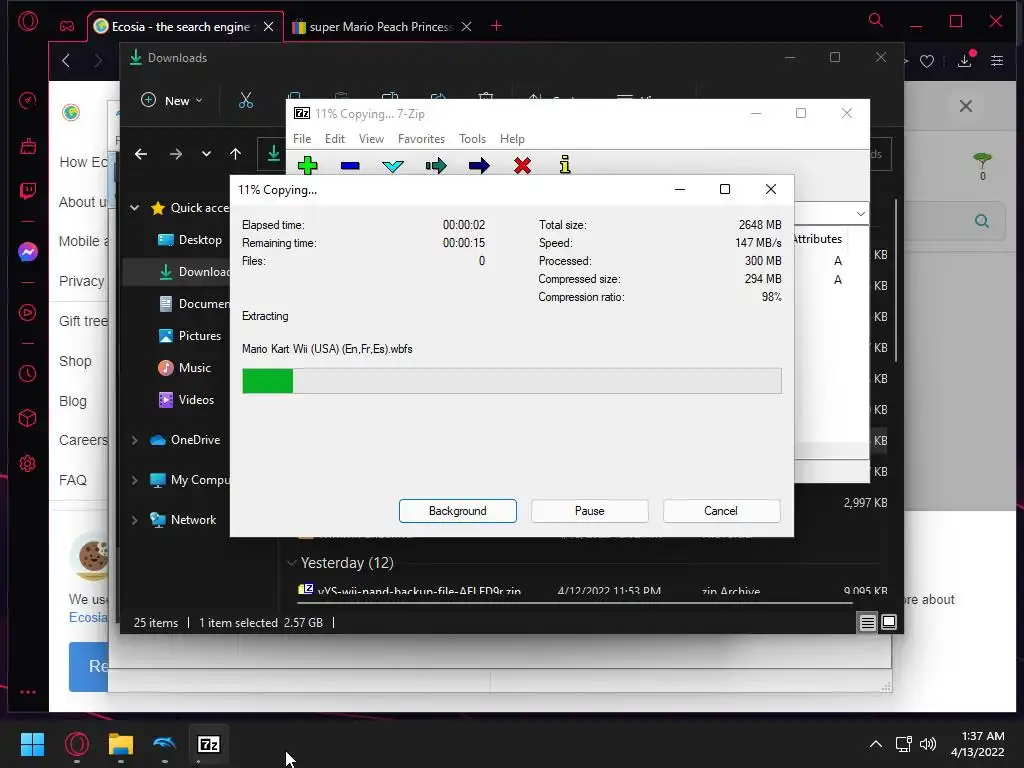Open the File menu in 7-Zip

(x=302, y=138)
